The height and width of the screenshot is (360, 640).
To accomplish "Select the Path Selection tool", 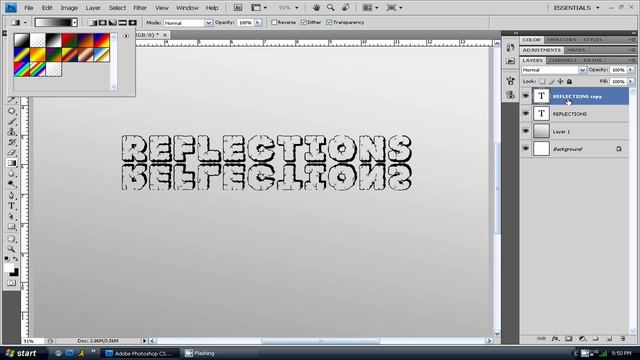I will coord(11,216).
